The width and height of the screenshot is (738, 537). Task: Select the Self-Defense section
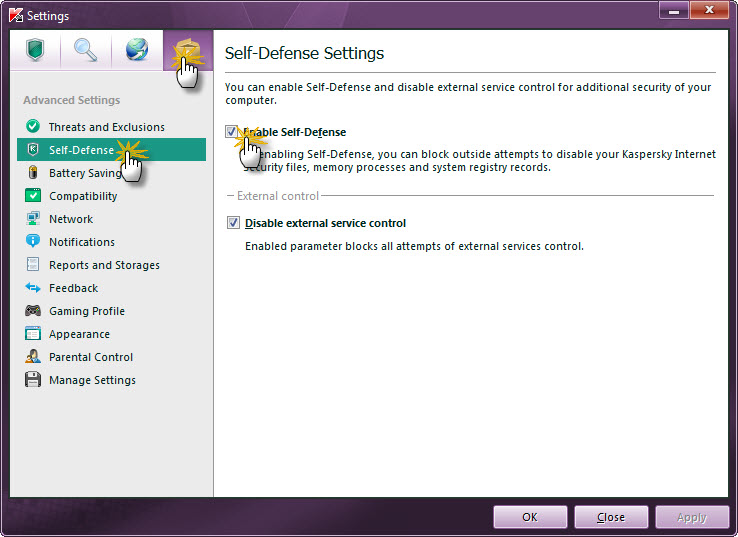[x=112, y=150]
